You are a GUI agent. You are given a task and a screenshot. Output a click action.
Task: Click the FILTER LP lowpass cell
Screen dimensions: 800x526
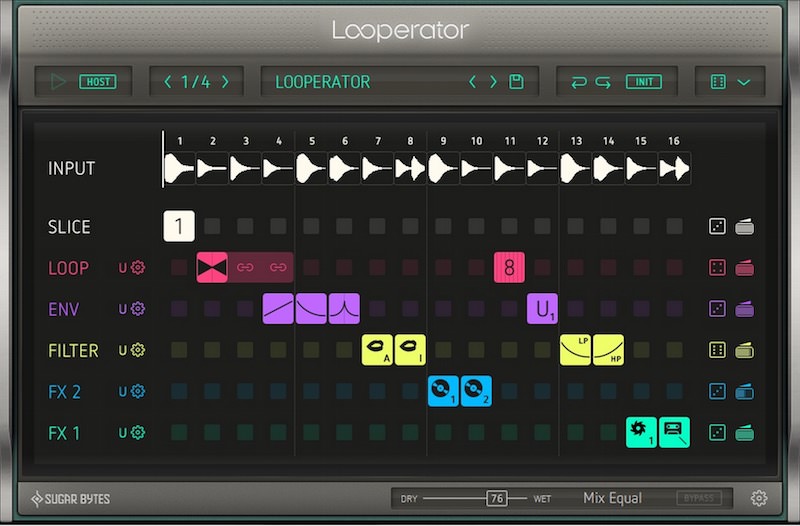[576, 350]
